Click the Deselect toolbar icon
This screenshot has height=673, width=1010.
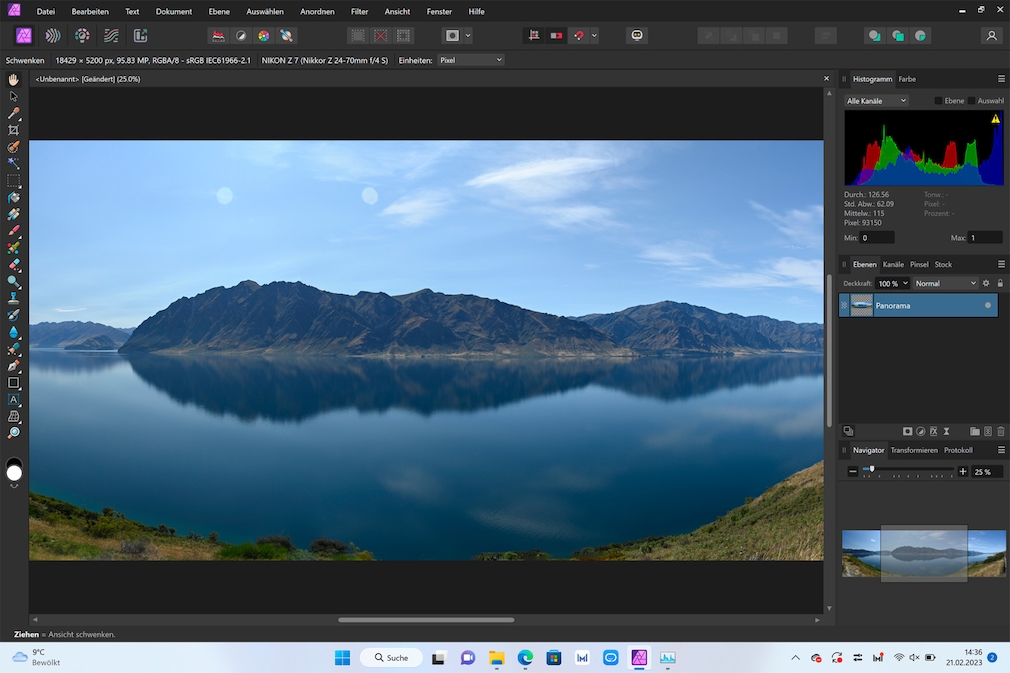click(381, 35)
